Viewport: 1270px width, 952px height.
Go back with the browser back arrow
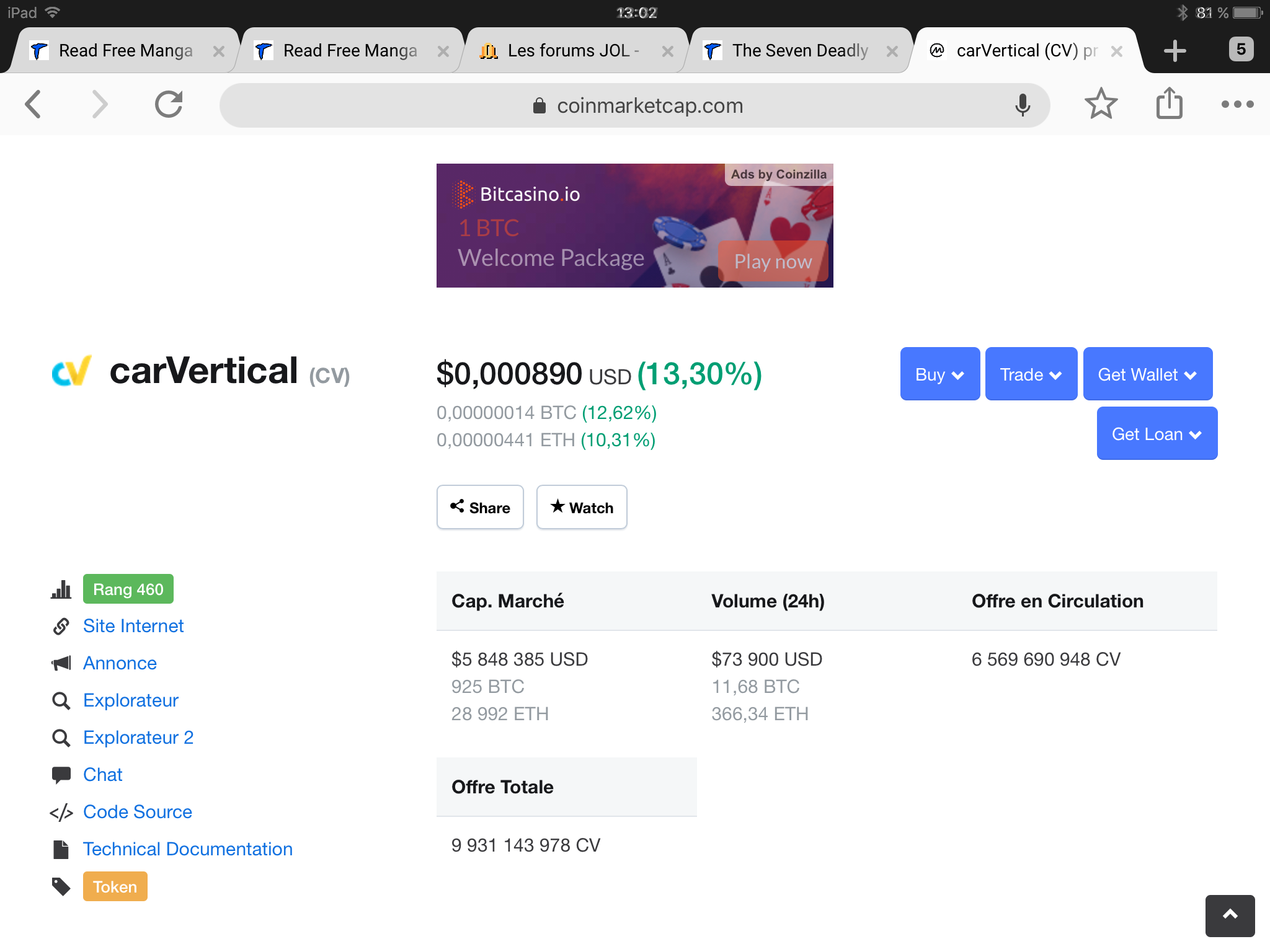[33, 104]
